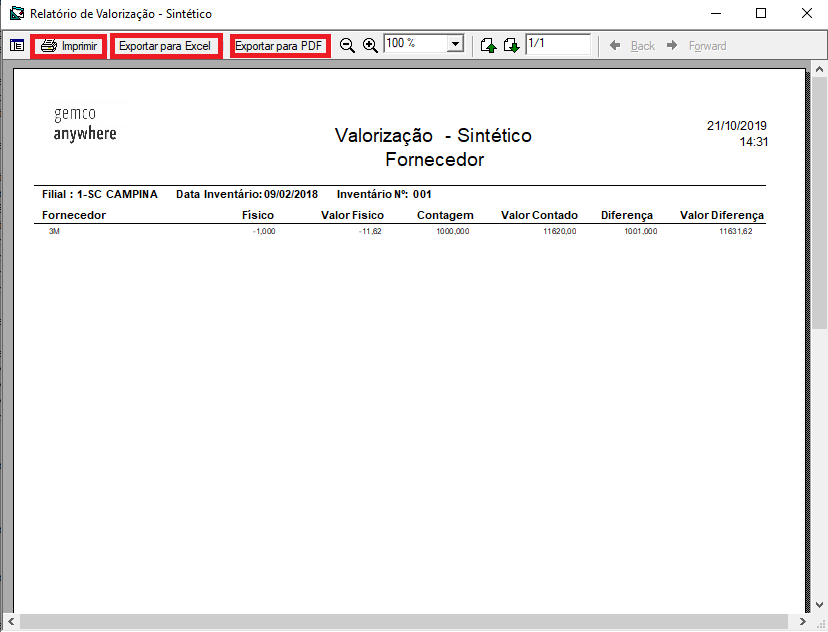The image size is (828, 632).
Task: Click the horizontal scrollbar thumb
Action: (x=403, y=621)
